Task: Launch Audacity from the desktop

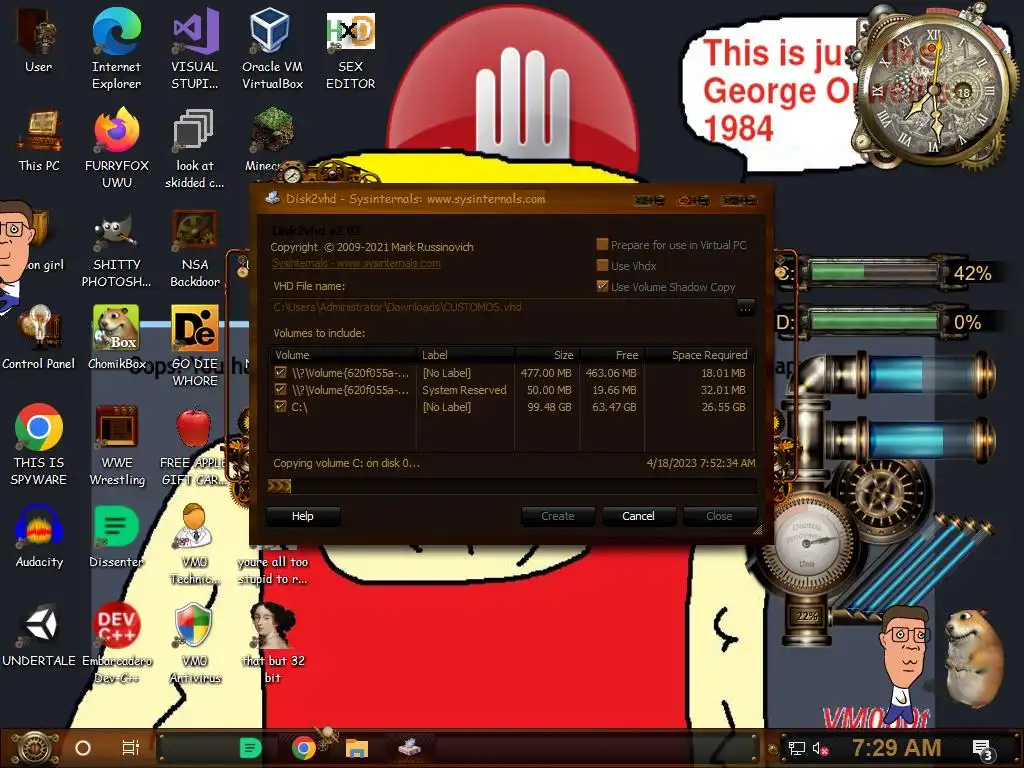Action: point(39,537)
